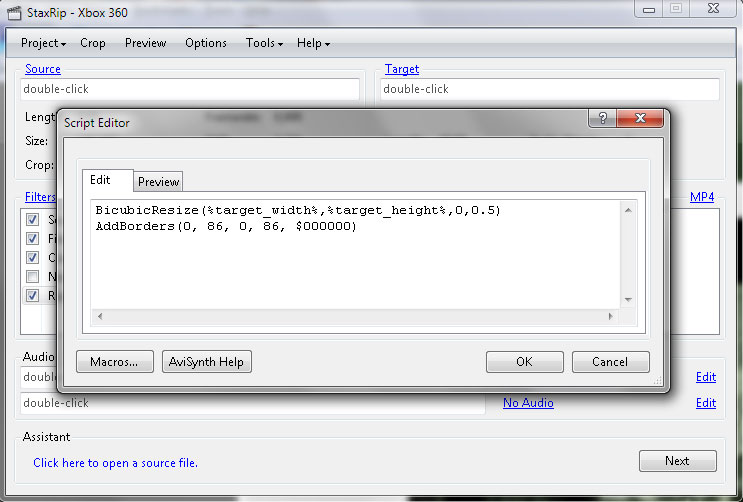Viewport: 743px width, 502px height.
Task: Switch to the Edit tab in Script Editor
Action: (107, 180)
